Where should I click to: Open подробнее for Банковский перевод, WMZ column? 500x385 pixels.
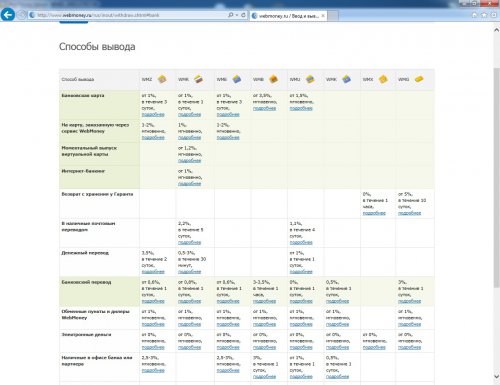pos(153,301)
